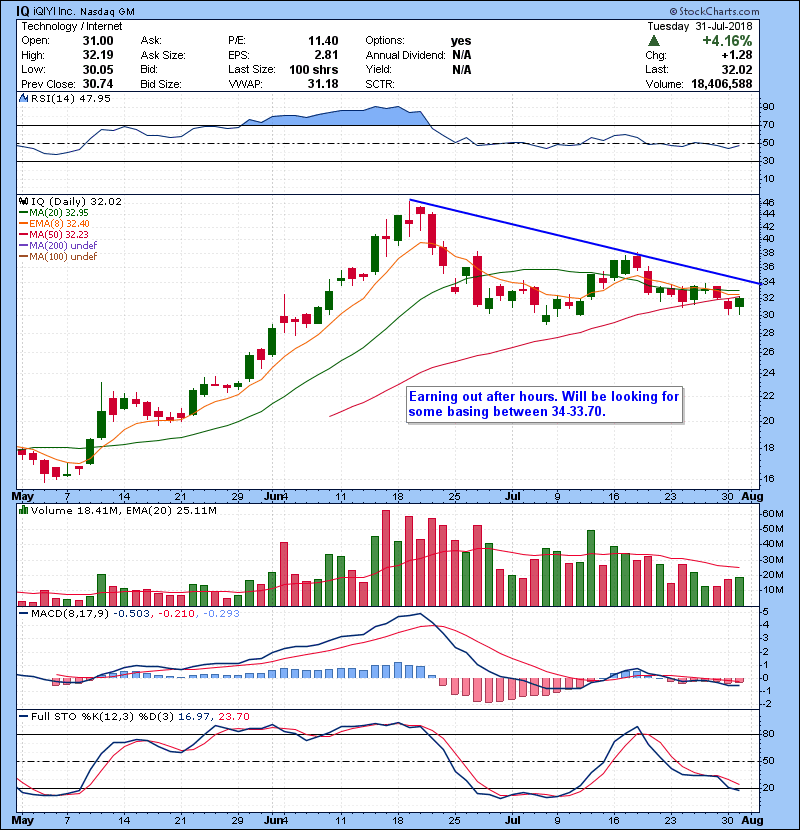Click the RSI(14) indicator icon
The width and height of the screenshot is (800, 830).
click(23, 98)
